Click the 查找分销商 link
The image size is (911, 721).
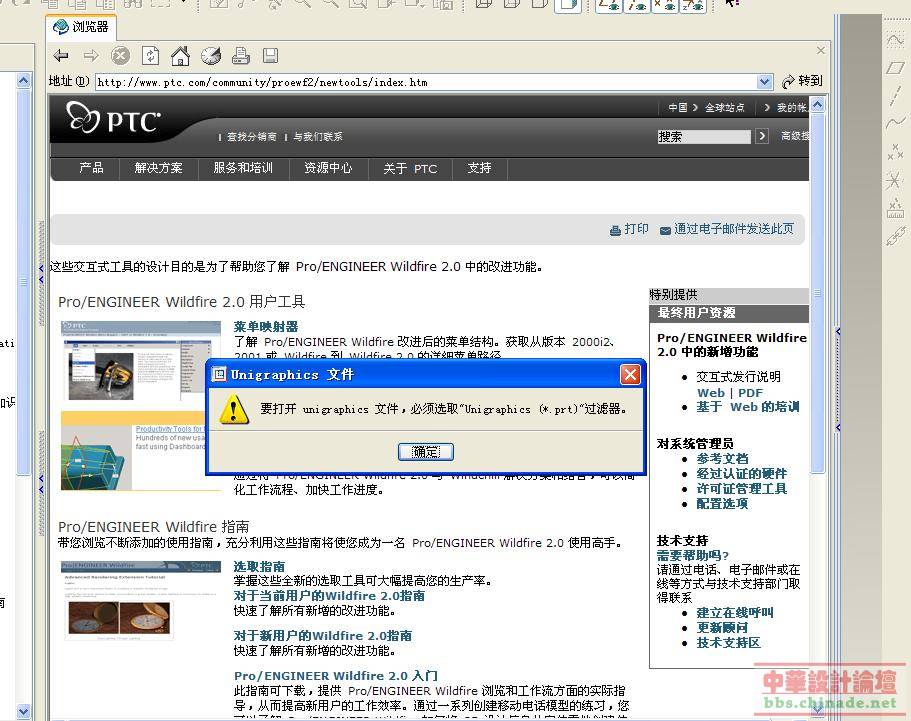coord(251,137)
